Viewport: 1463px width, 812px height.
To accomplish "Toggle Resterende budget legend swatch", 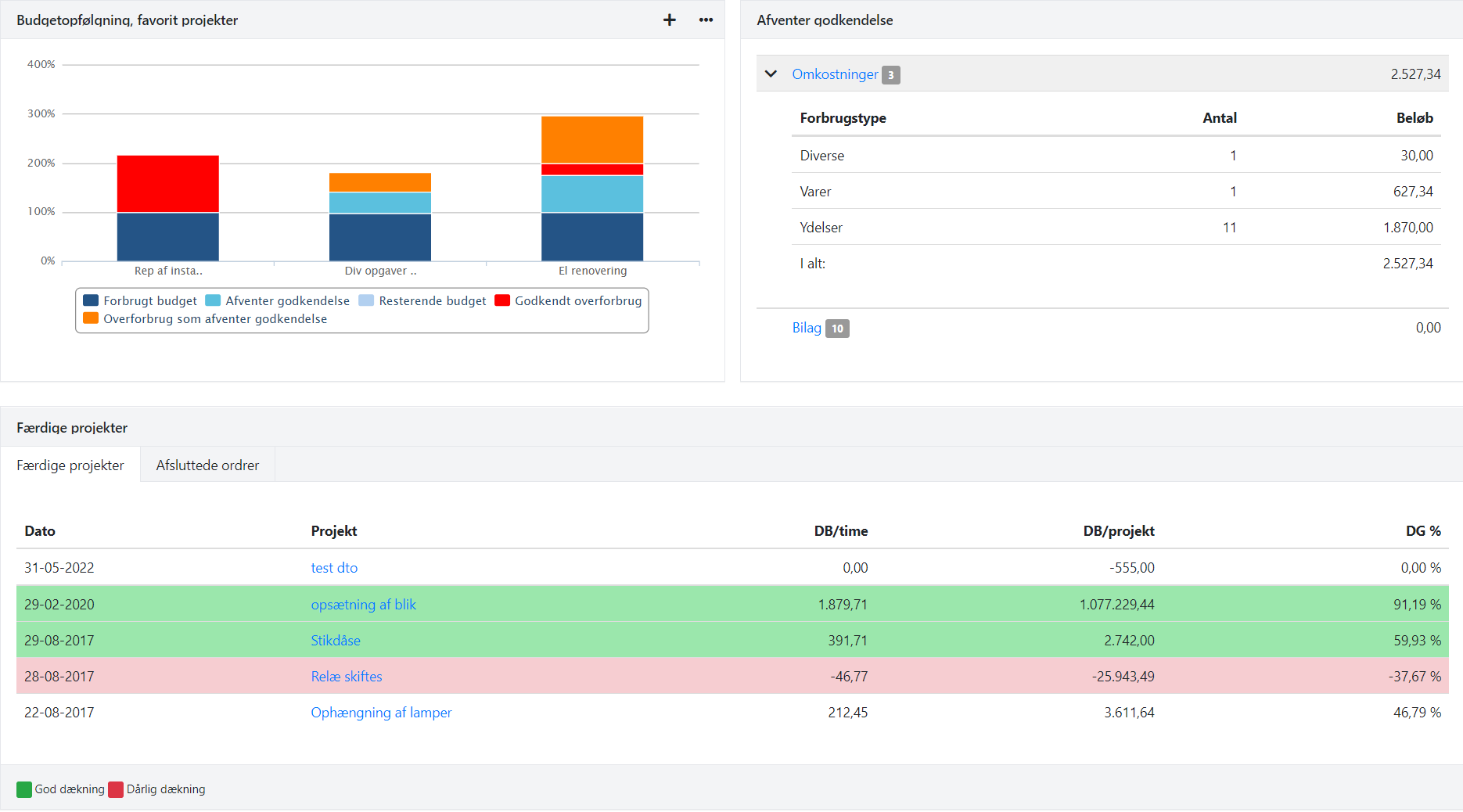I will click(366, 301).
